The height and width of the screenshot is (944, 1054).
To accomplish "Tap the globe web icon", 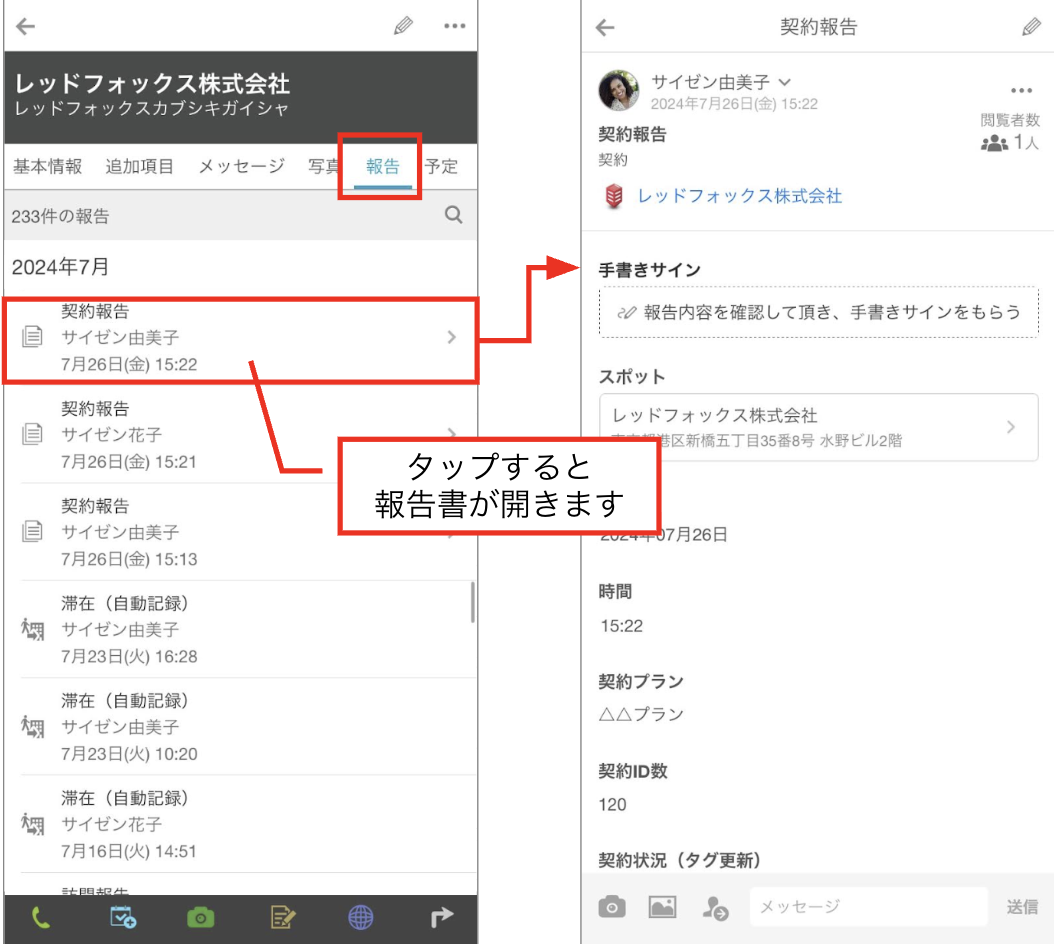I will (361, 918).
